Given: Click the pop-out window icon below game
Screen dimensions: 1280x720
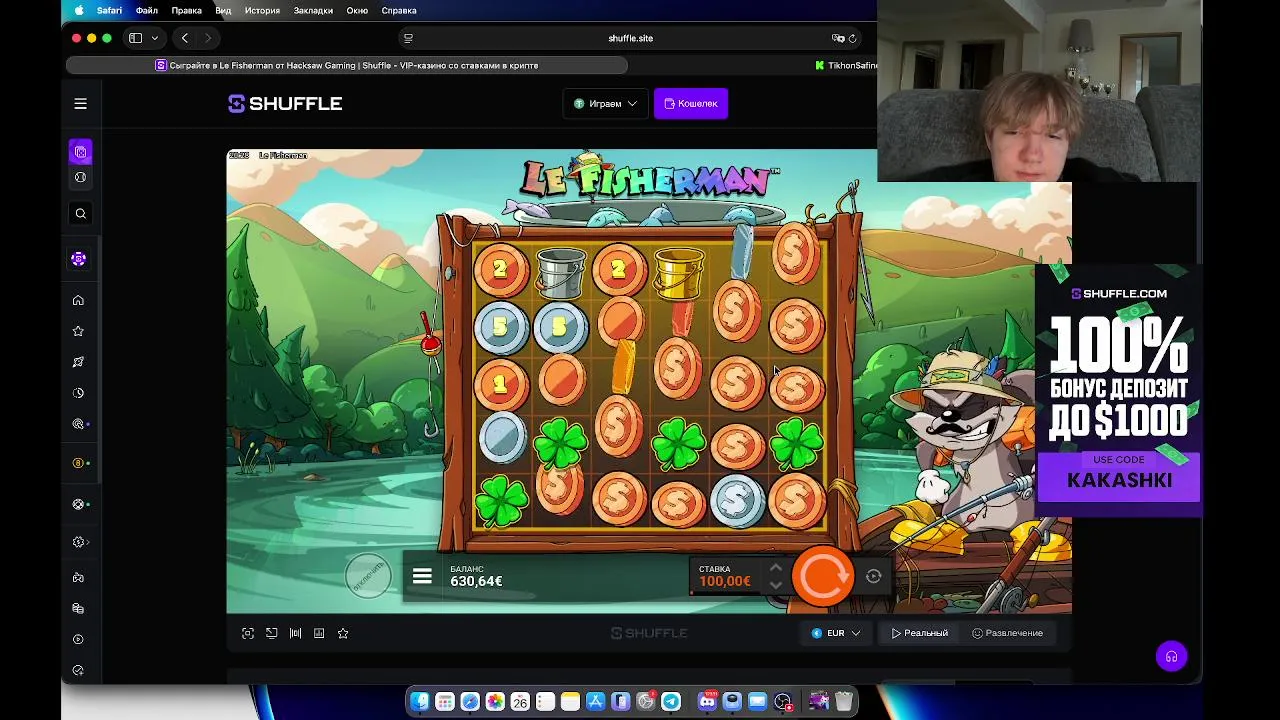Looking at the screenshot, I should tap(272, 633).
